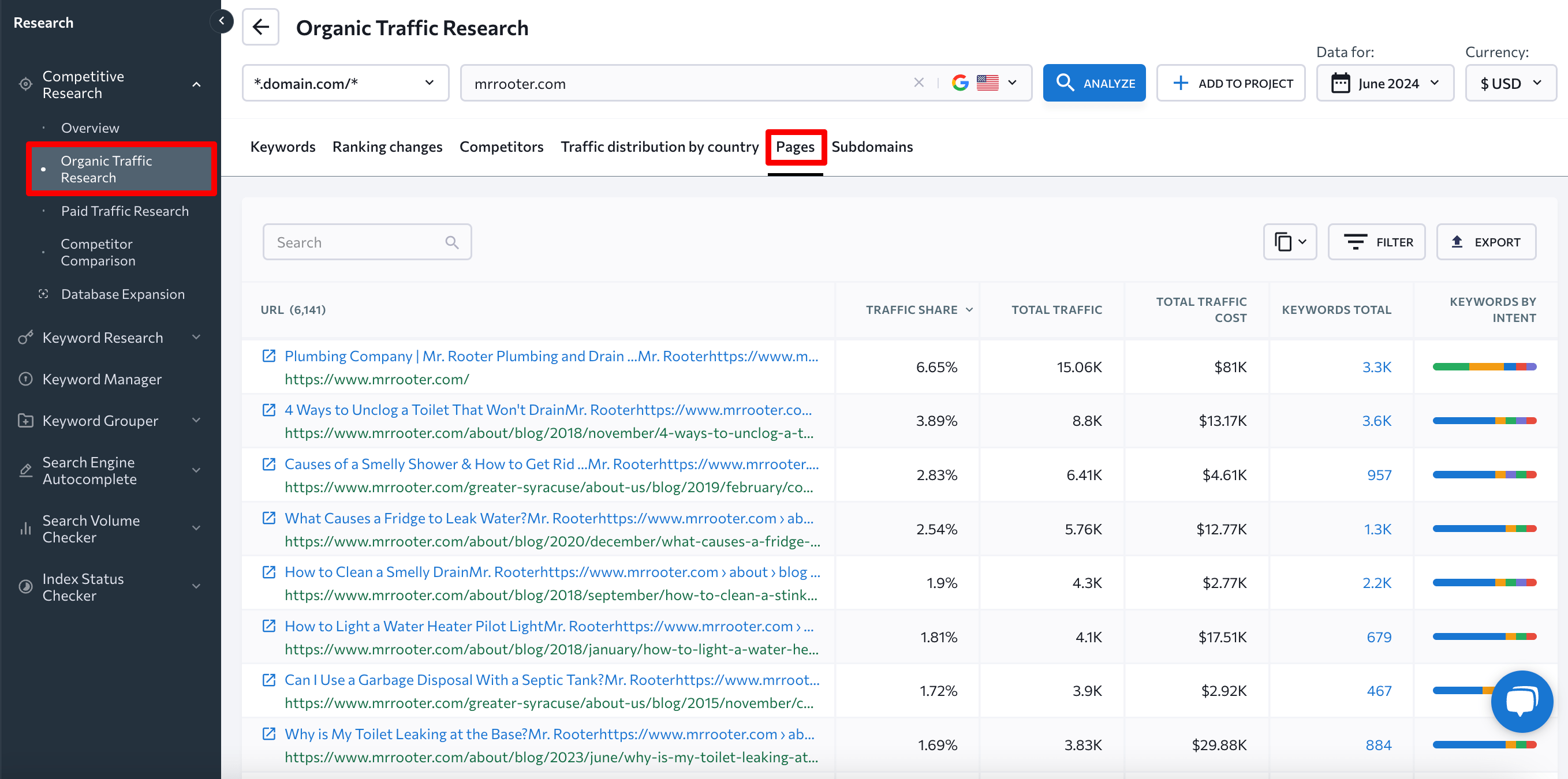Click the TOTAL TRAFFIC column header
The image size is (1568, 779).
click(x=1056, y=310)
